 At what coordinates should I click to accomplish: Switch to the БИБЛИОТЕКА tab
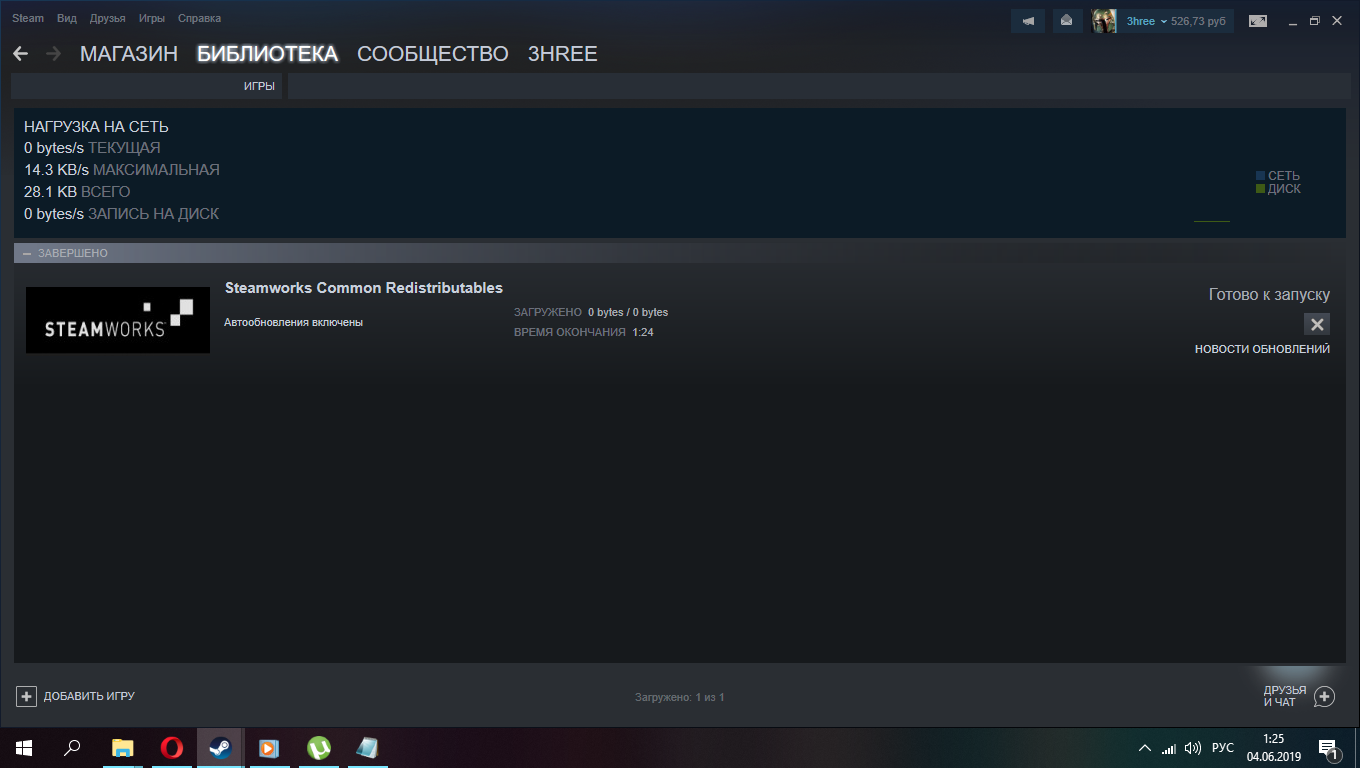[x=267, y=54]
